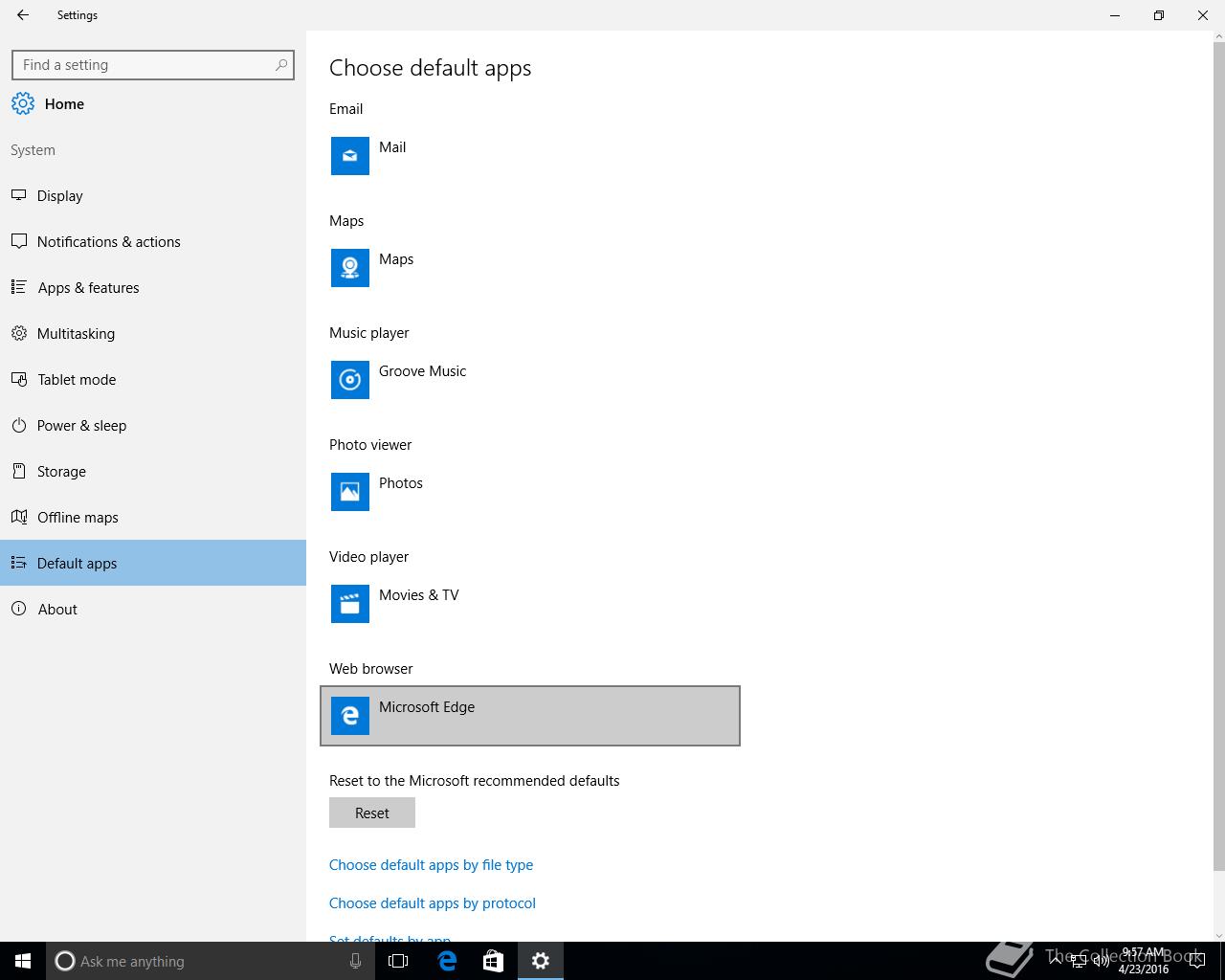Reset to Microsoft recommended defaults

[x=372, y=813]
